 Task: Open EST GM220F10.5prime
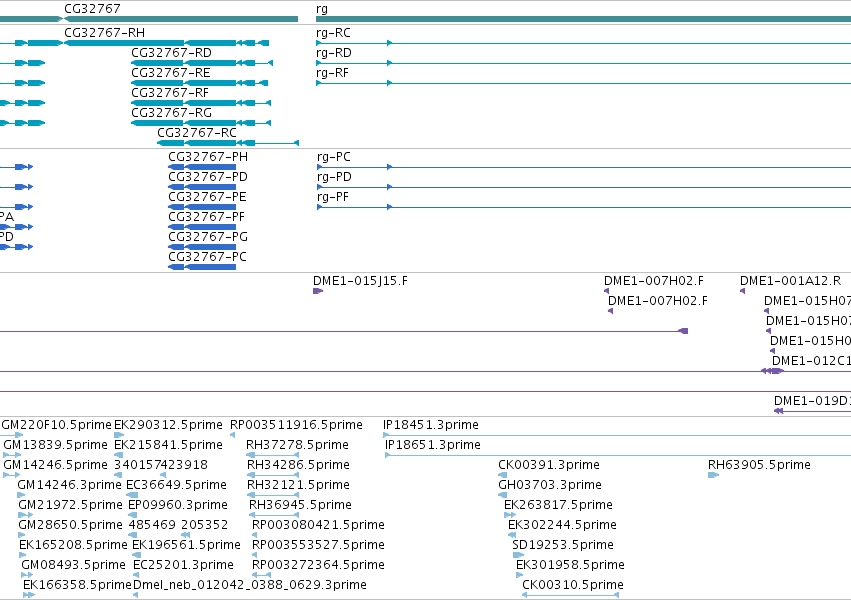click(56, 425)
